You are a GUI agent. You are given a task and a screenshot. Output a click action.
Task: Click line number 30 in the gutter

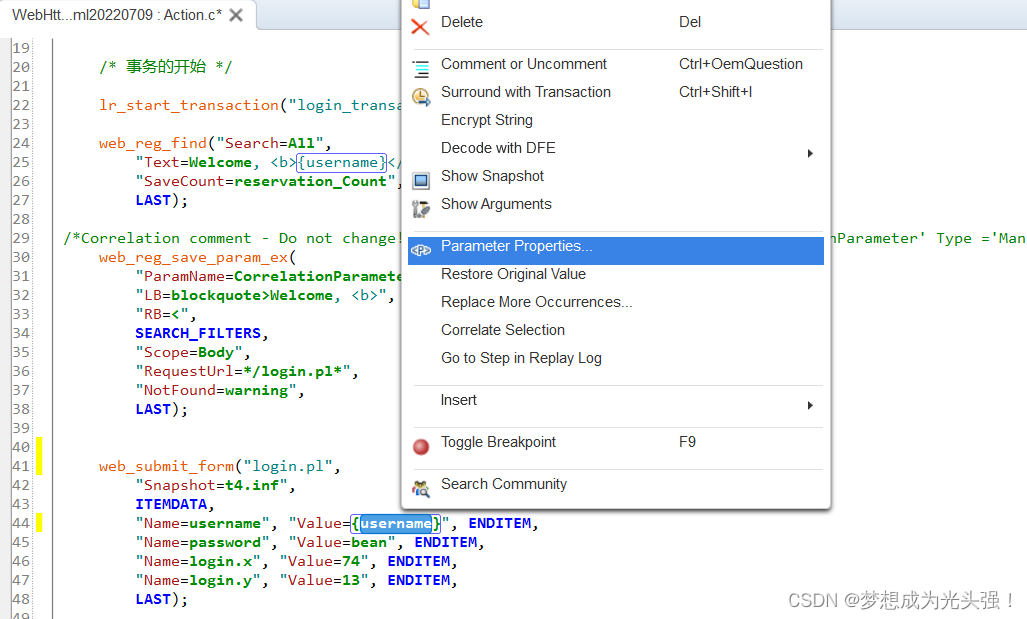point(21,257)
